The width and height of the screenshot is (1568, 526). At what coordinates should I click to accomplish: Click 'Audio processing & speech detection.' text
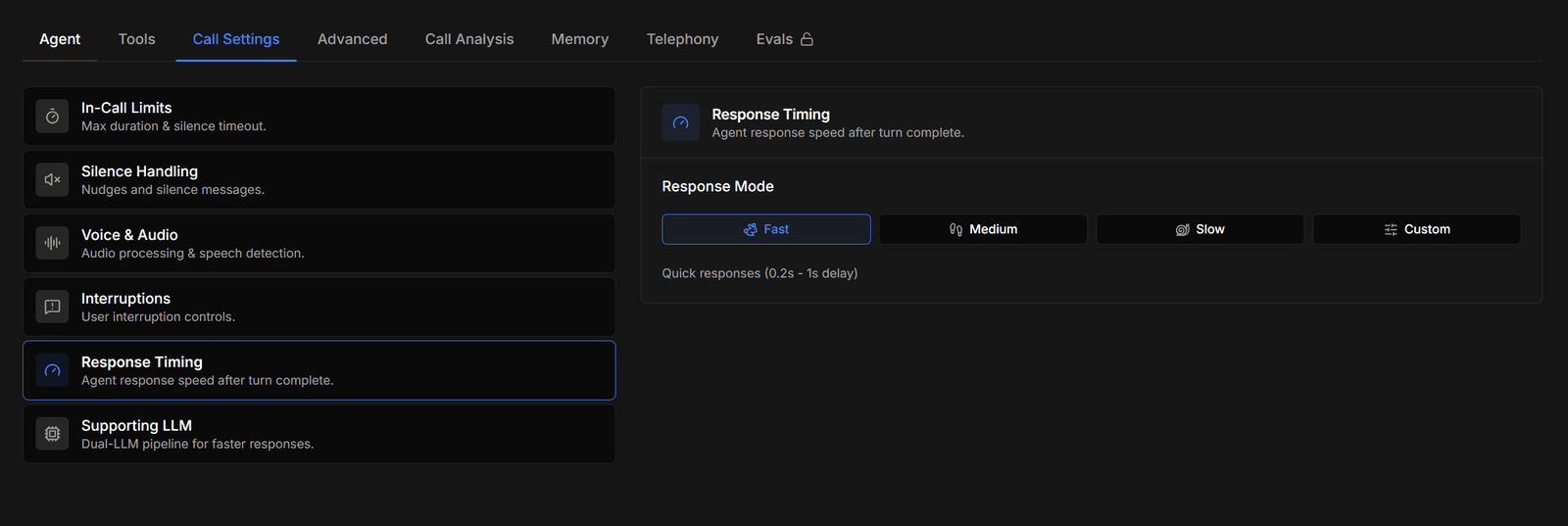pos(193,254)
